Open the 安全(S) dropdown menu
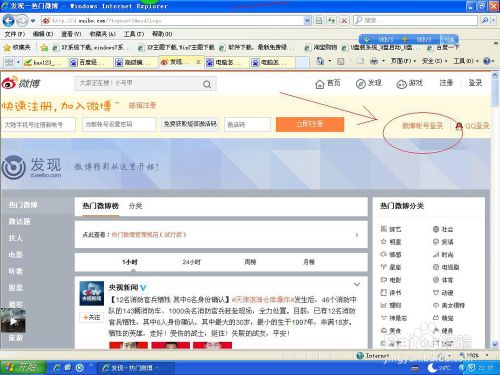The image size is (500, 375). click(434, 61)
